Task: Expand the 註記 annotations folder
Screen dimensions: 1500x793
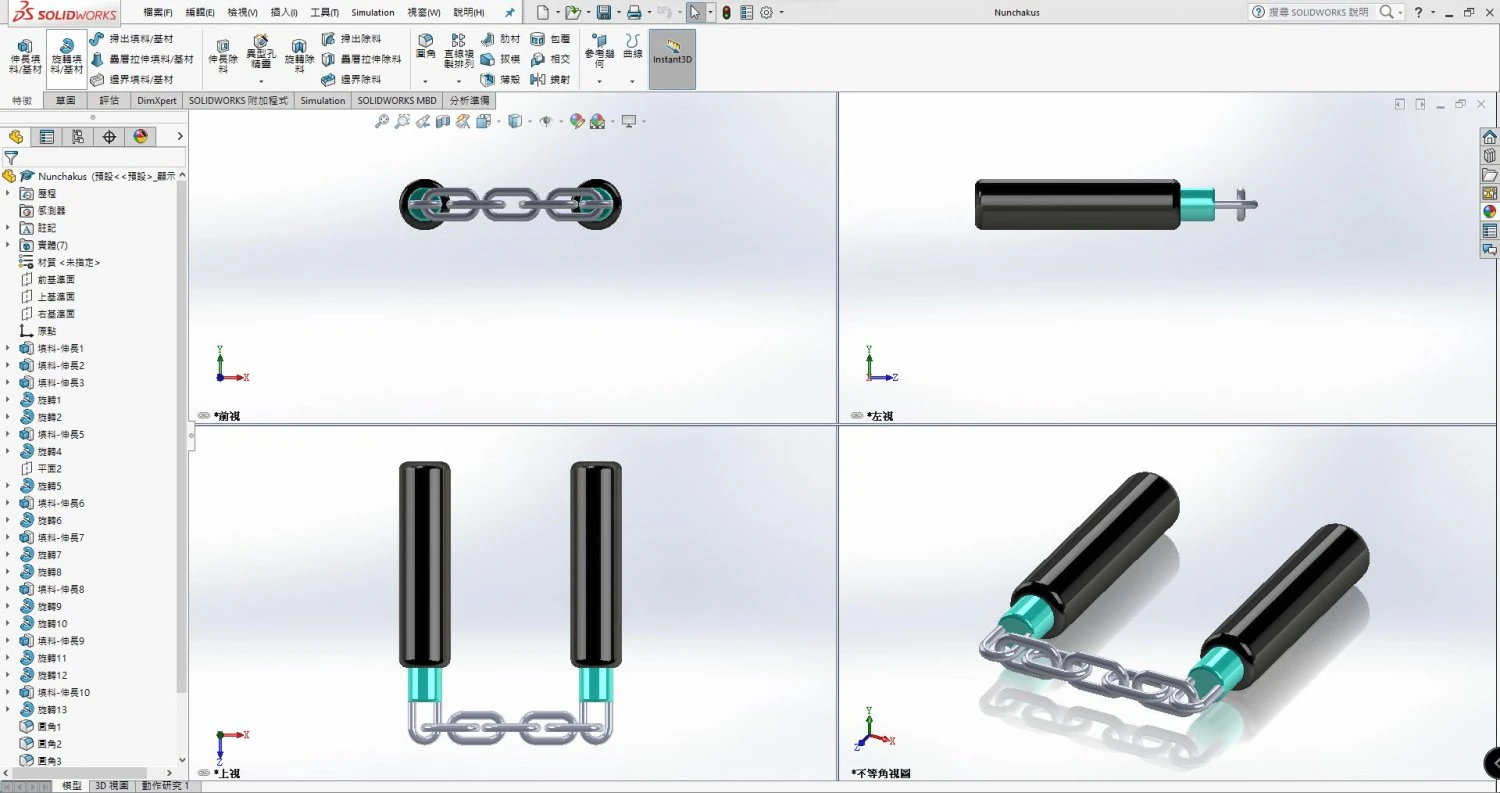Action: coord(8,228)
